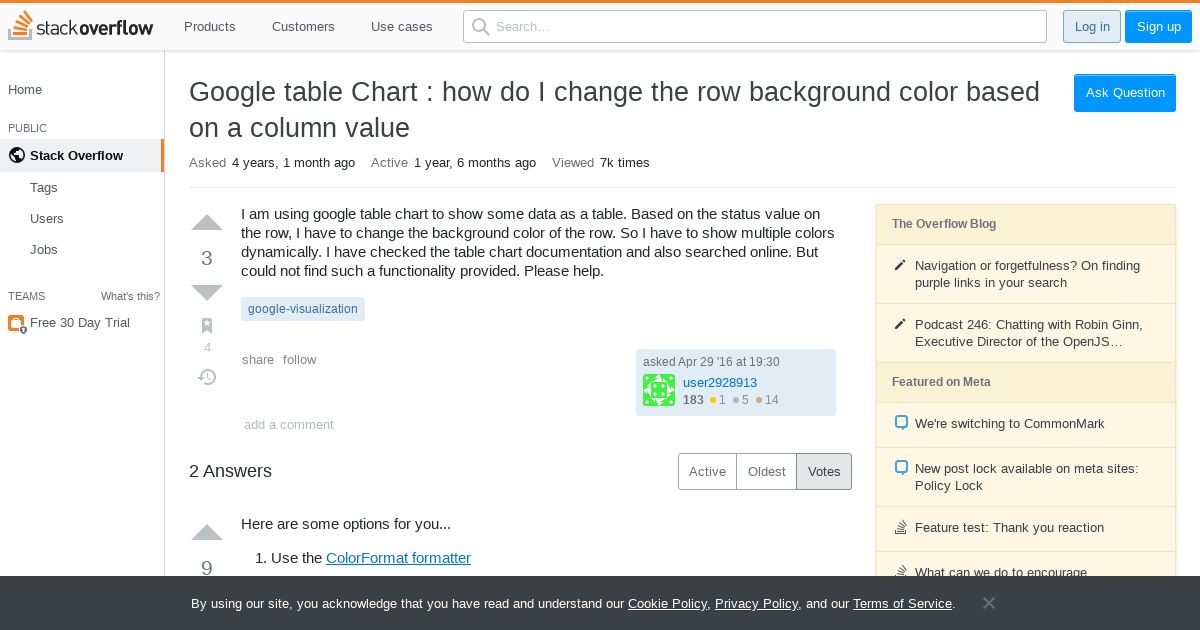The image size is (1200, 630).
Task: Open Feature test Thank you reaction post
Action: [x=1010, y=528]
